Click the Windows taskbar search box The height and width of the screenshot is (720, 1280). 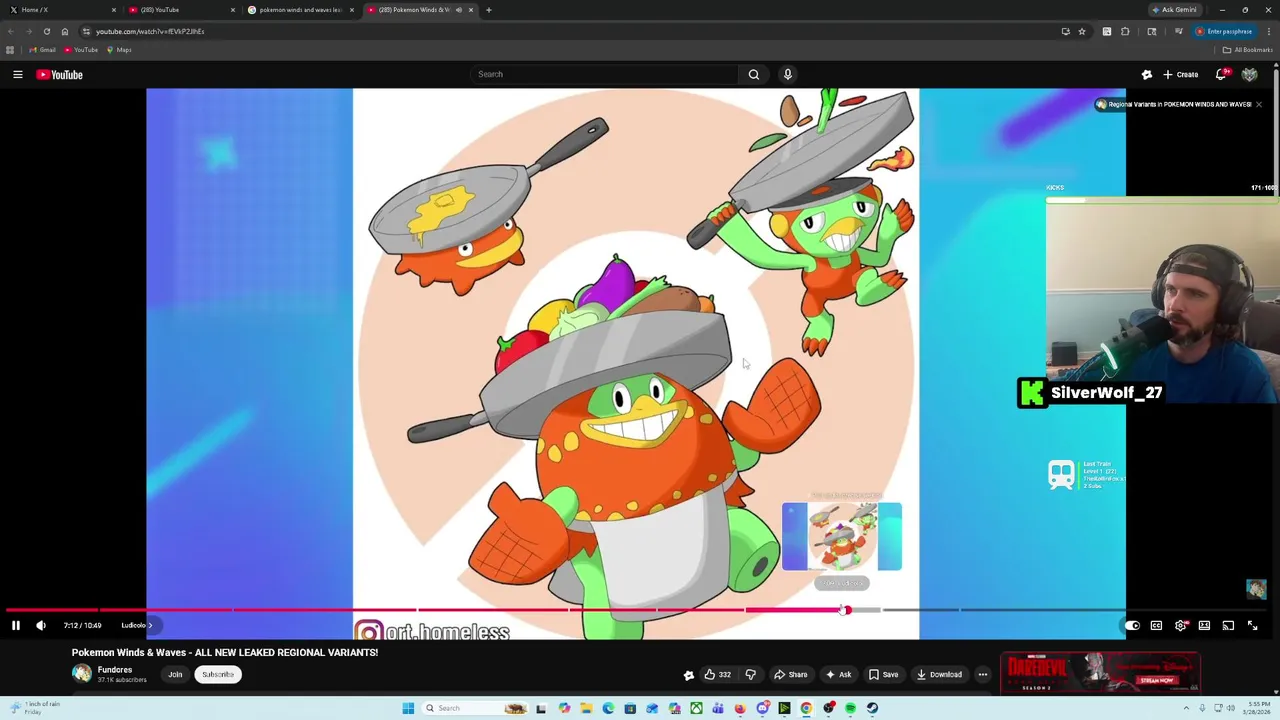[475, 708]
